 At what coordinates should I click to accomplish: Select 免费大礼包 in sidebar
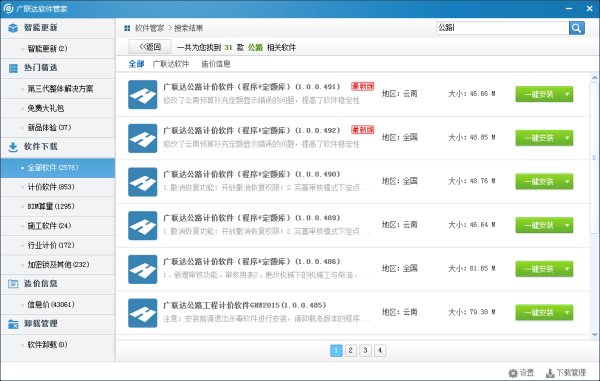pyautogui.click(x=58, y=108)
